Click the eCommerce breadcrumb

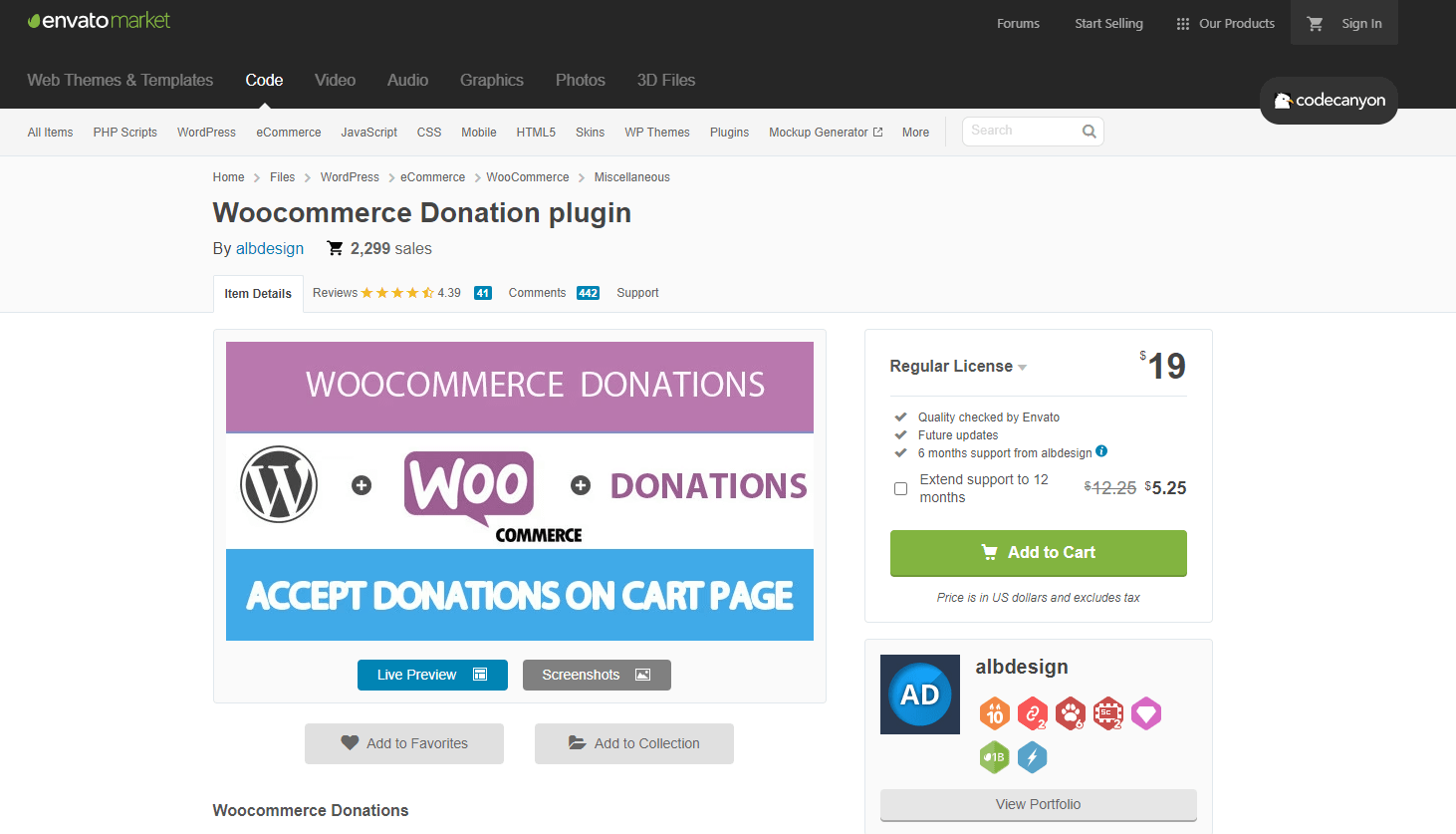[432, 177]
